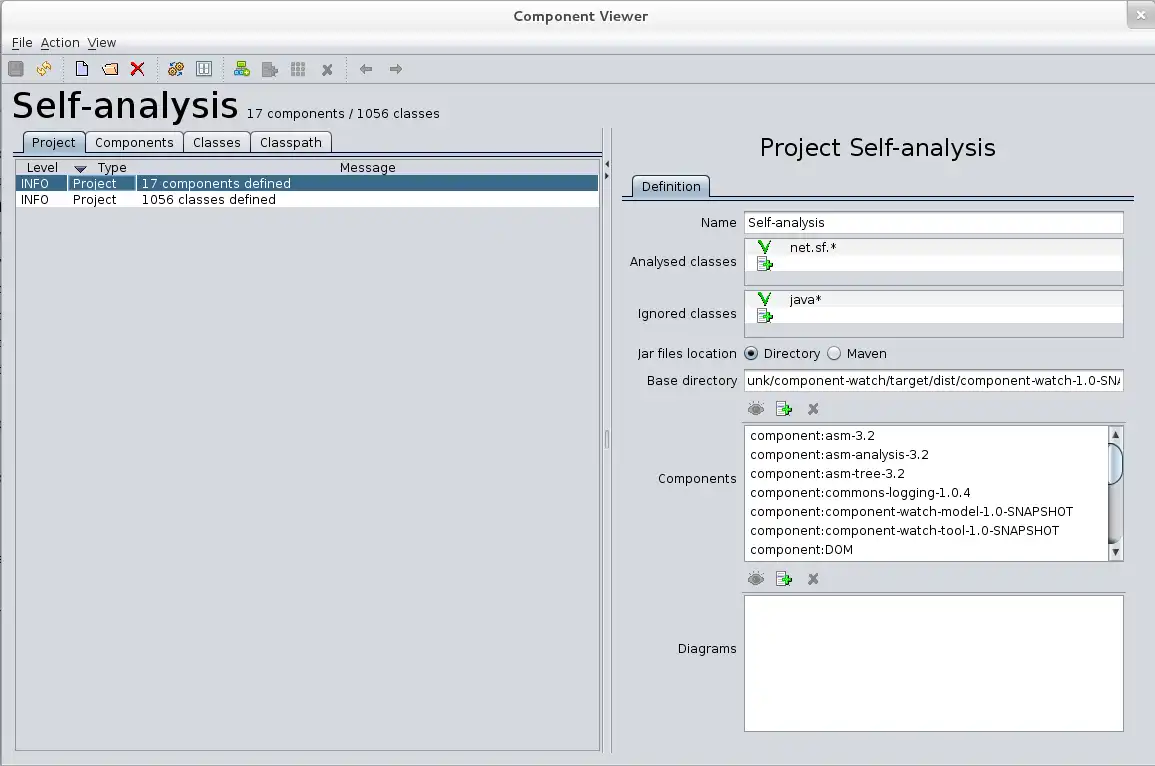Click the Base directory input field
This screenshot has width=1155, height=766.
[x=933, y=381]
